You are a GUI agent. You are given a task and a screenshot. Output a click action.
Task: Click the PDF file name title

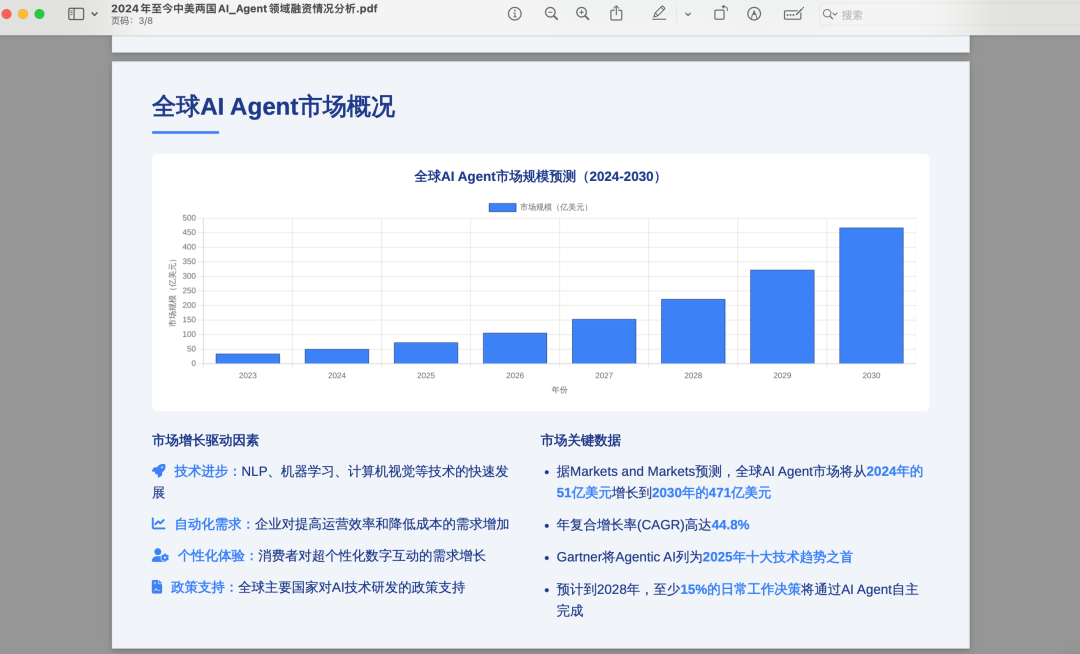pyautogui.click(x=245, y=9)
